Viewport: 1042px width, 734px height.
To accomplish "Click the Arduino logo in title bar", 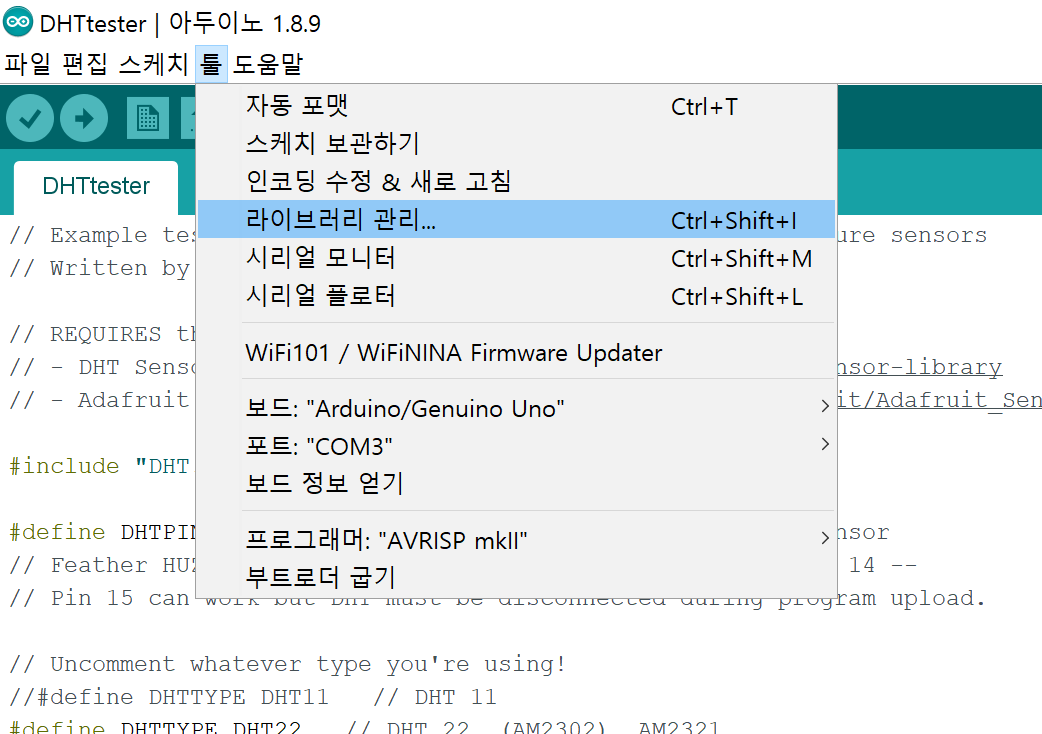I will (x=18, y=22).
